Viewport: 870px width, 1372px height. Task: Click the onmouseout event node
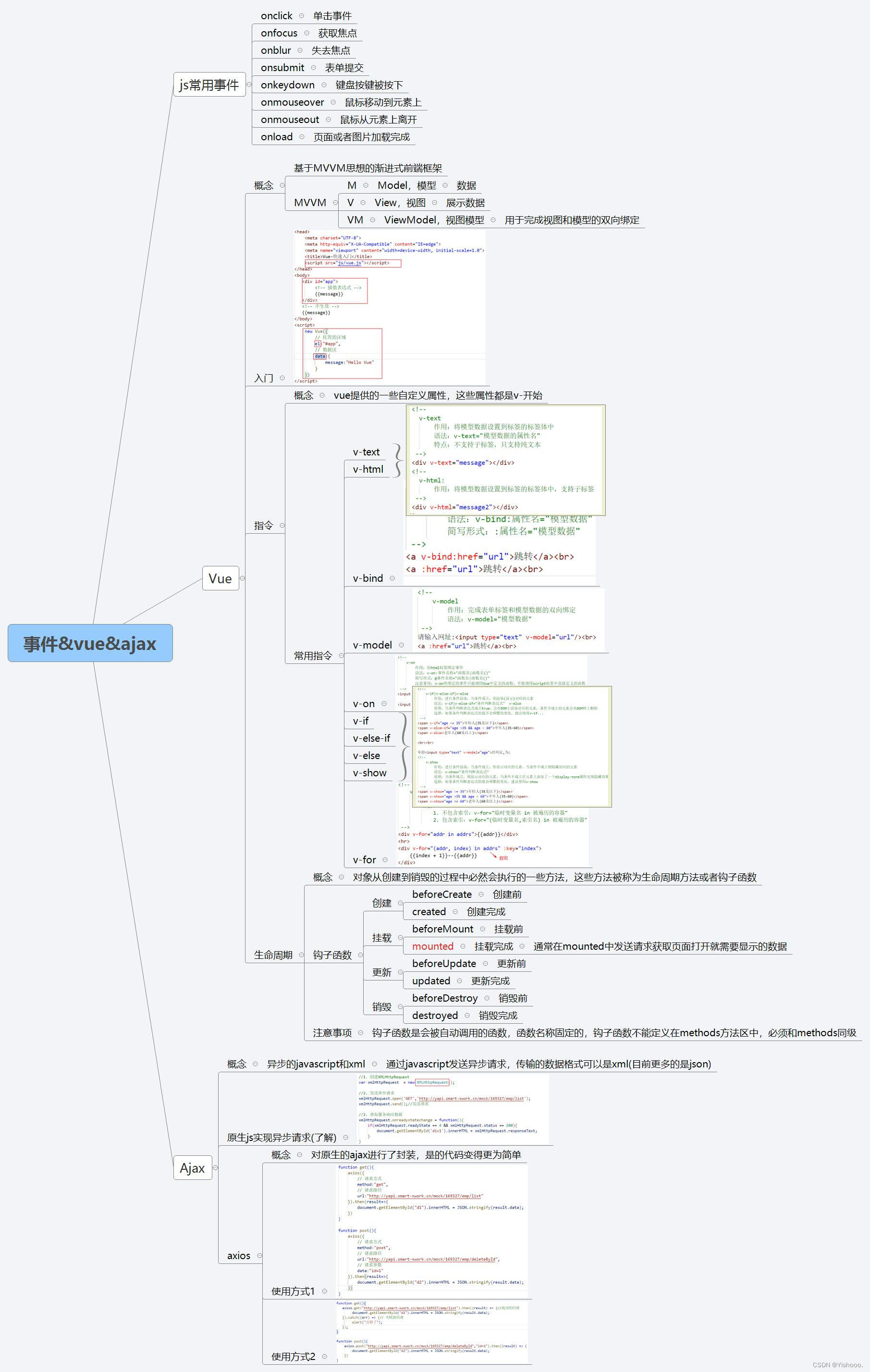[290, 119]
